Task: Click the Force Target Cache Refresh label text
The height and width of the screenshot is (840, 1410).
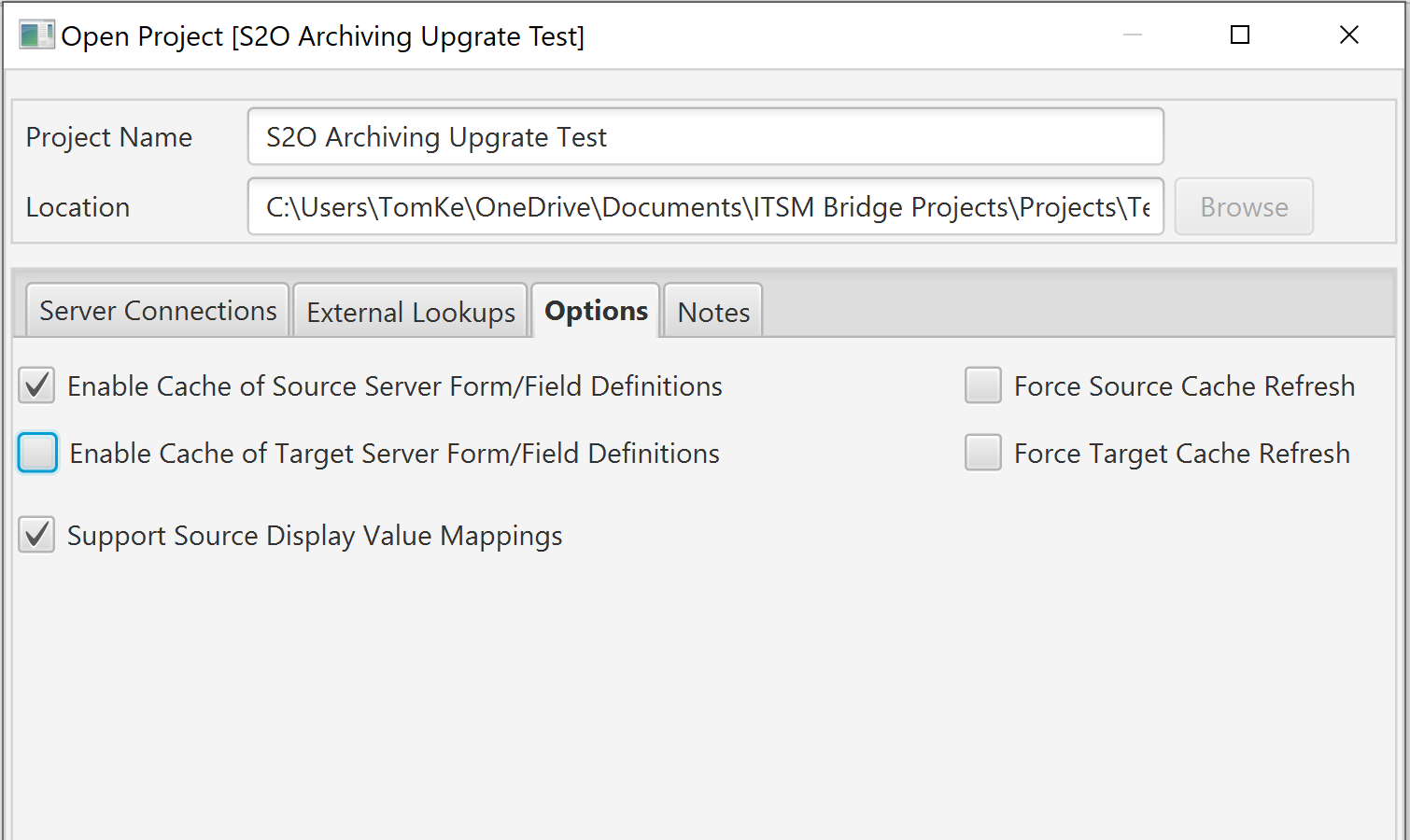Action: coord(1182,454)
